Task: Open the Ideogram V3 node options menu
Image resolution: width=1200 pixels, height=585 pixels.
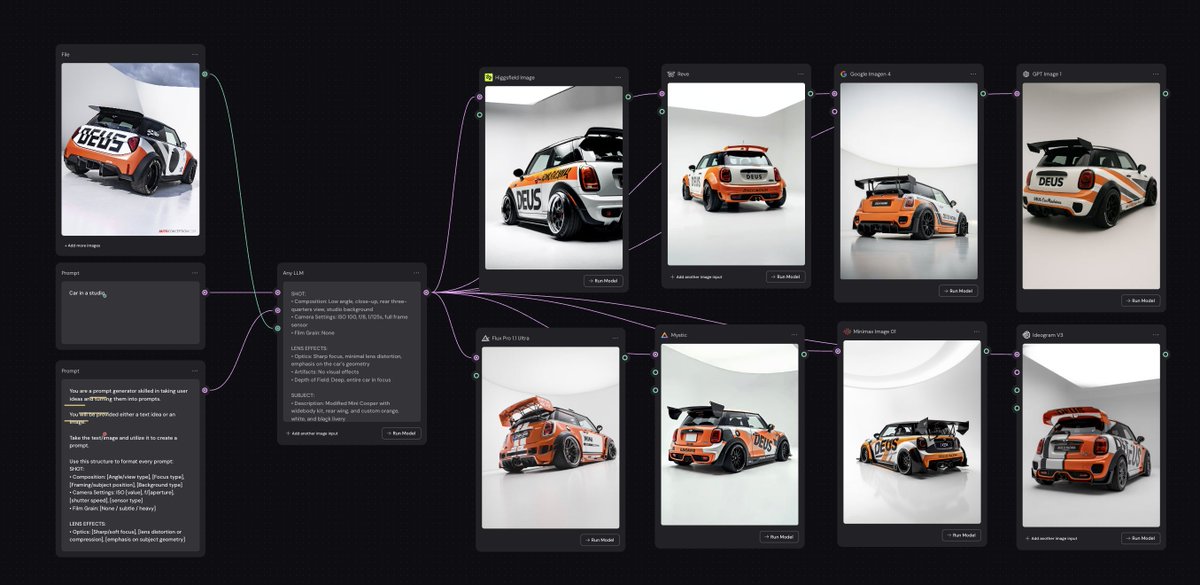Action: click(x=1155, y=334)
